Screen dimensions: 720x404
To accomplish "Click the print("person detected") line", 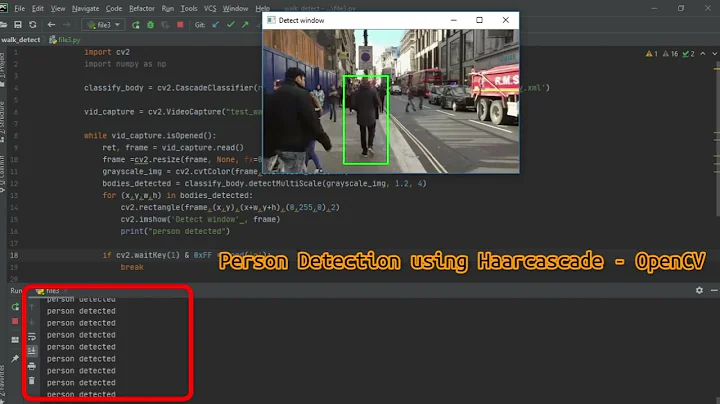I will 175,231.
